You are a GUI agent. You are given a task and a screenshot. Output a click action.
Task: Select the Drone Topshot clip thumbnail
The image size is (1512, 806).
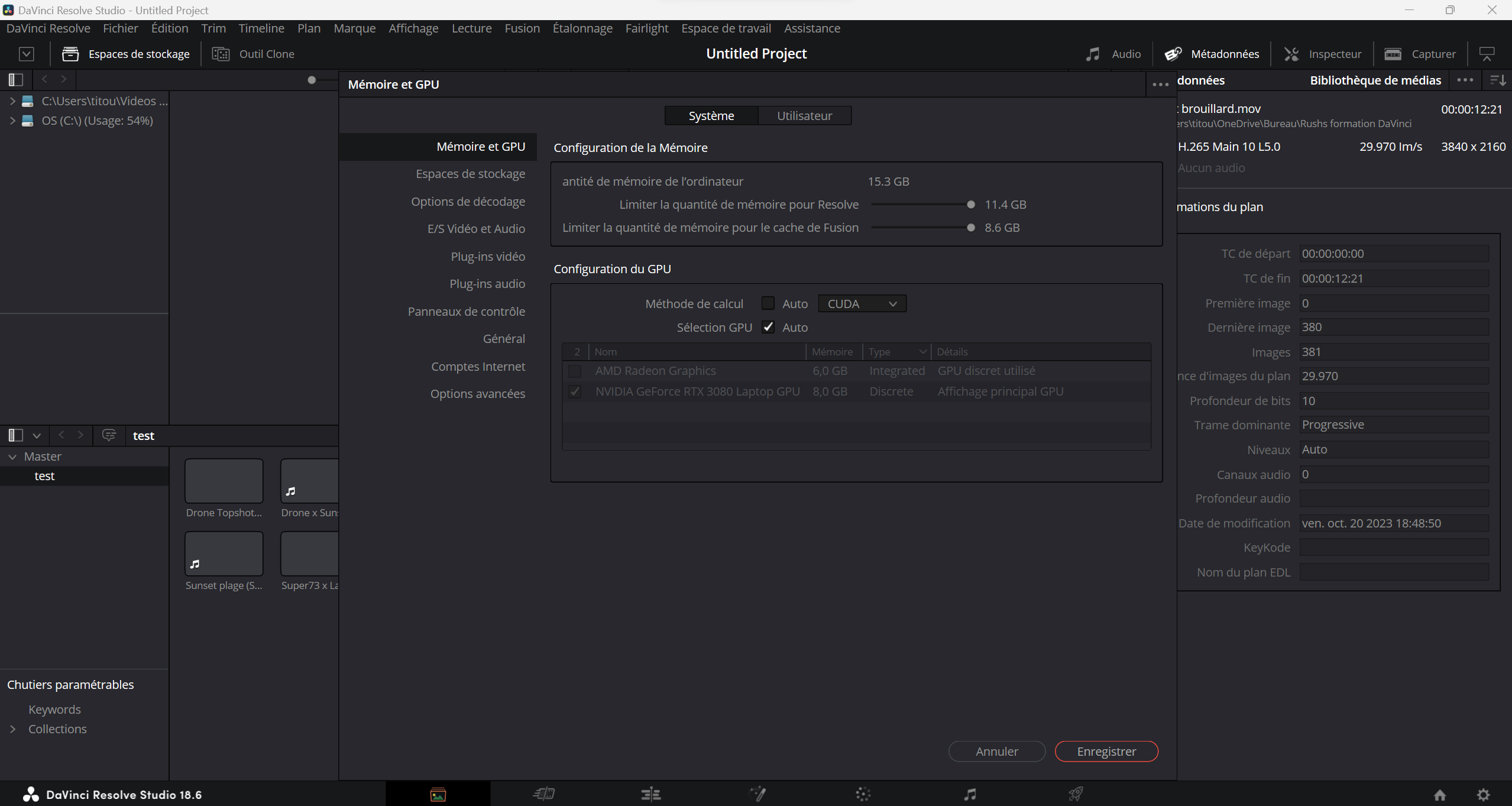click(224, 481)
